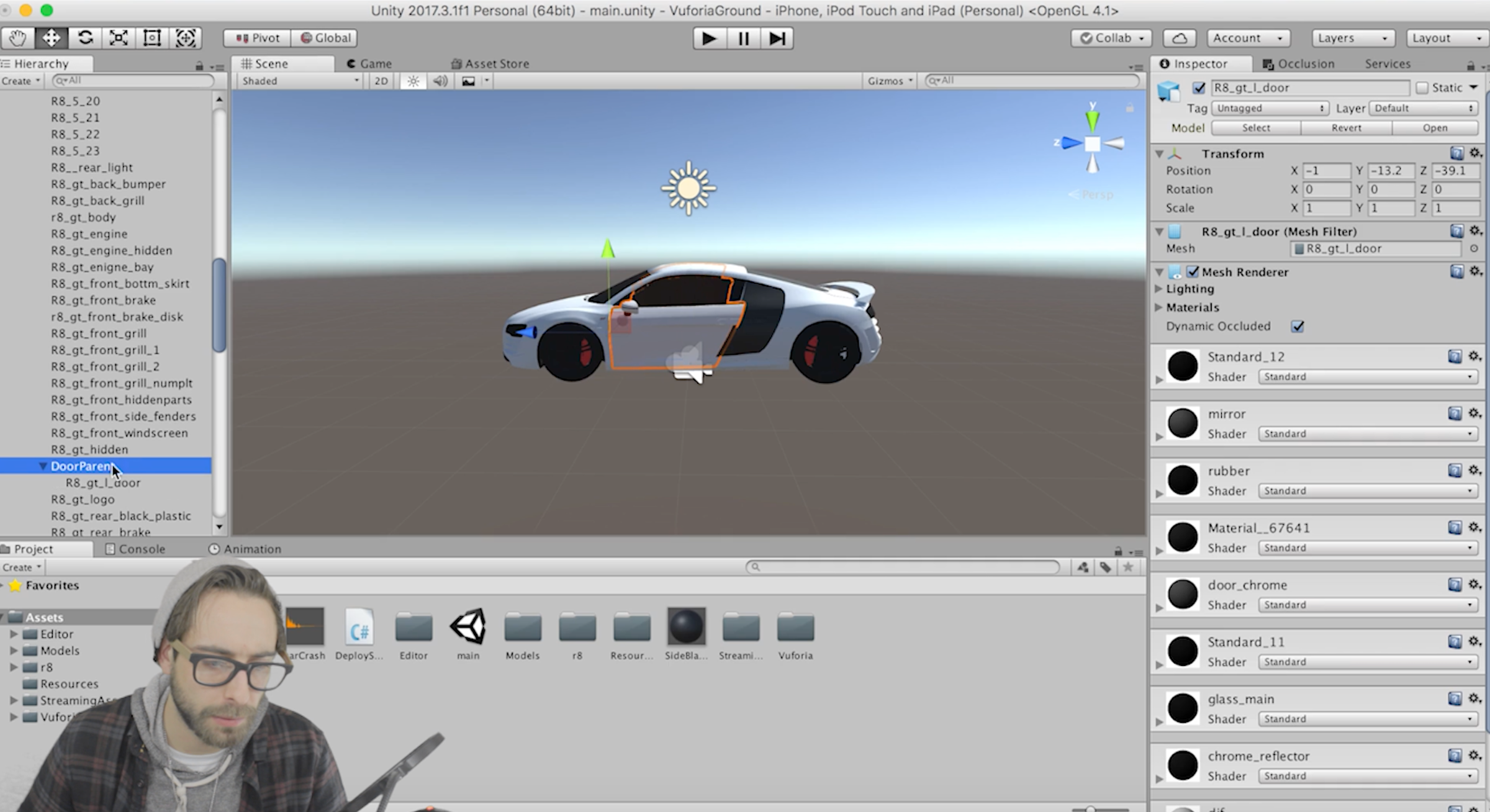Toggle the Pivot handle position button

click(258, 38)
